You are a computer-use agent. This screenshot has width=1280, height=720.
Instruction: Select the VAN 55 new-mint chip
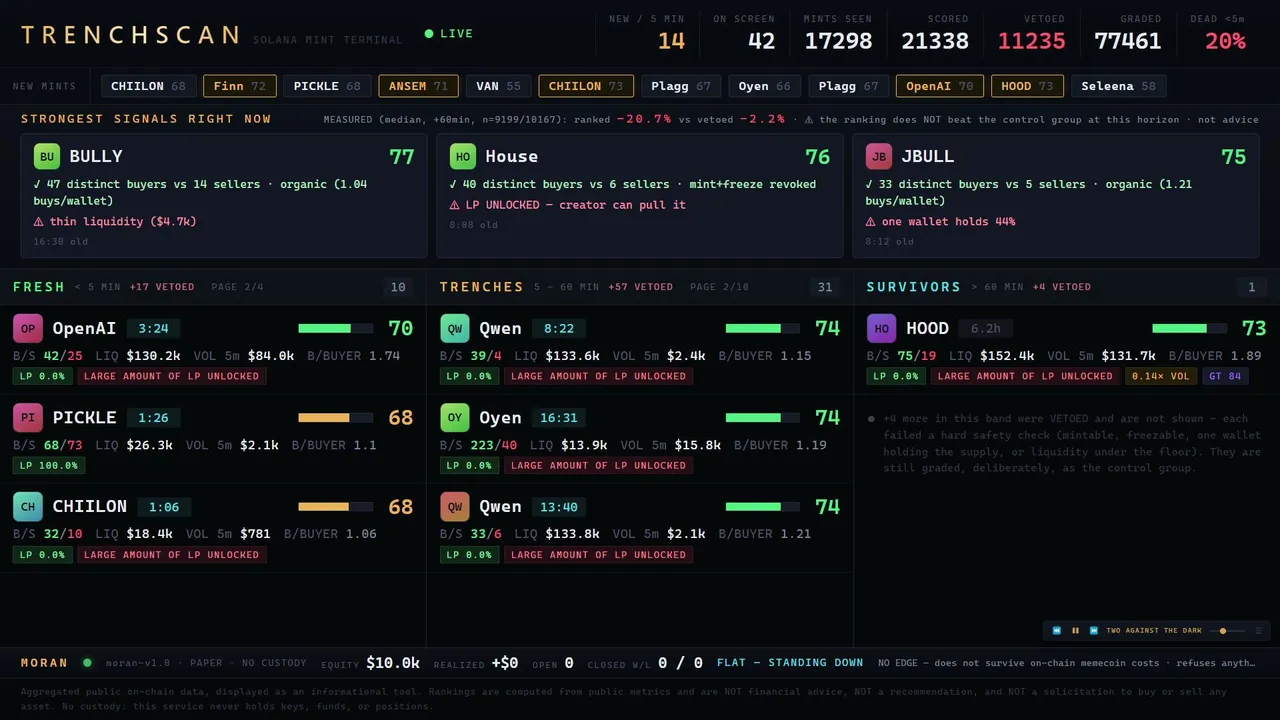click(x=498, y=86)
